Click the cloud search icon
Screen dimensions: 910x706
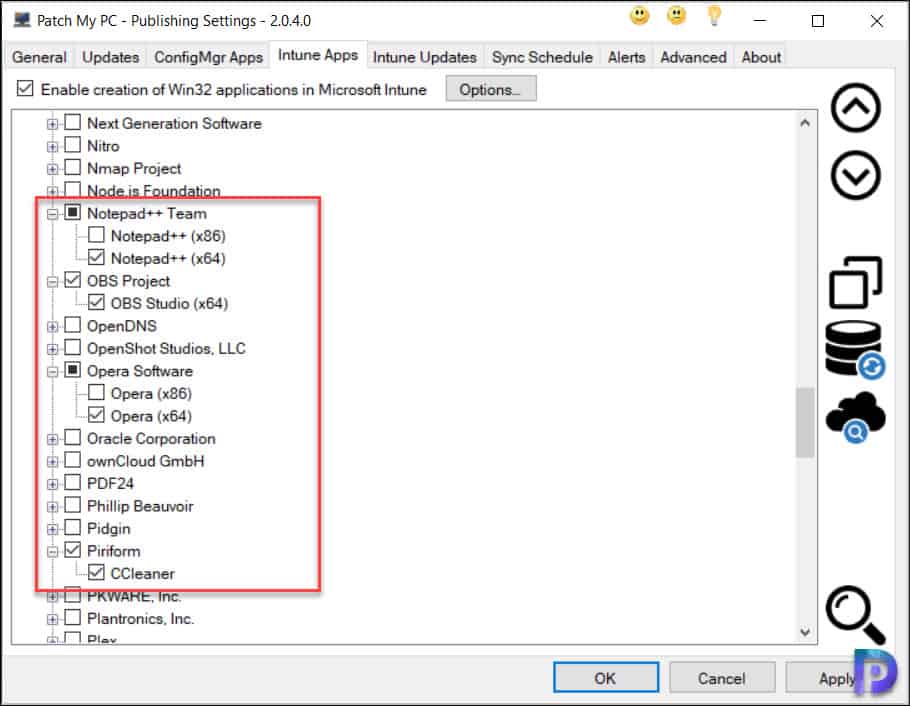click(855, 417)
